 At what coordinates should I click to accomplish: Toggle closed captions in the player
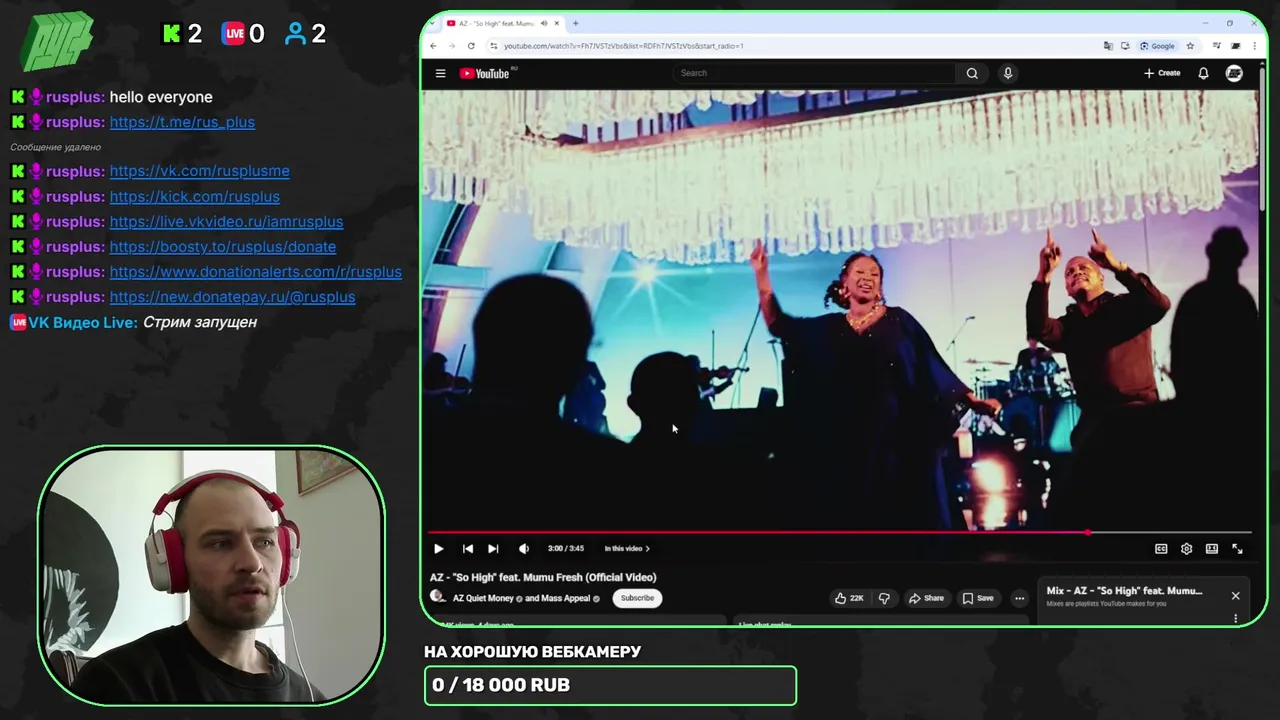coord(1161,548)
